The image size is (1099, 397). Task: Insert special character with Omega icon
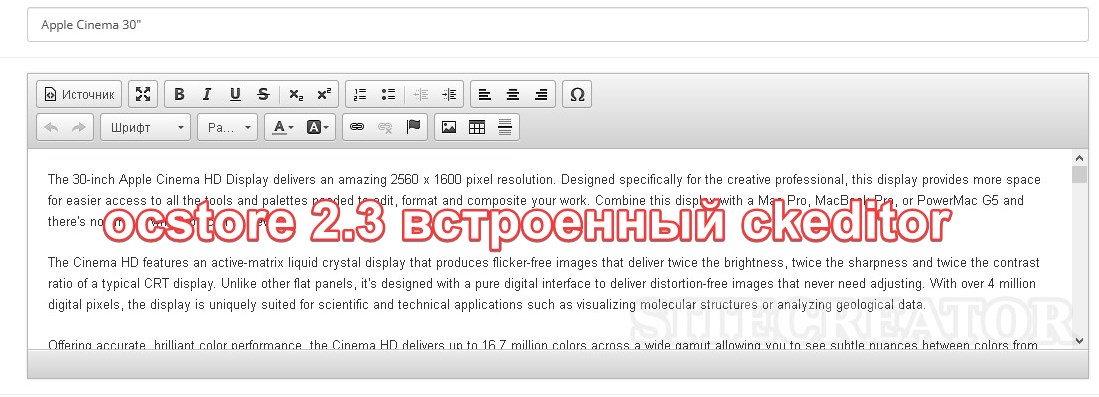(578, 94)
